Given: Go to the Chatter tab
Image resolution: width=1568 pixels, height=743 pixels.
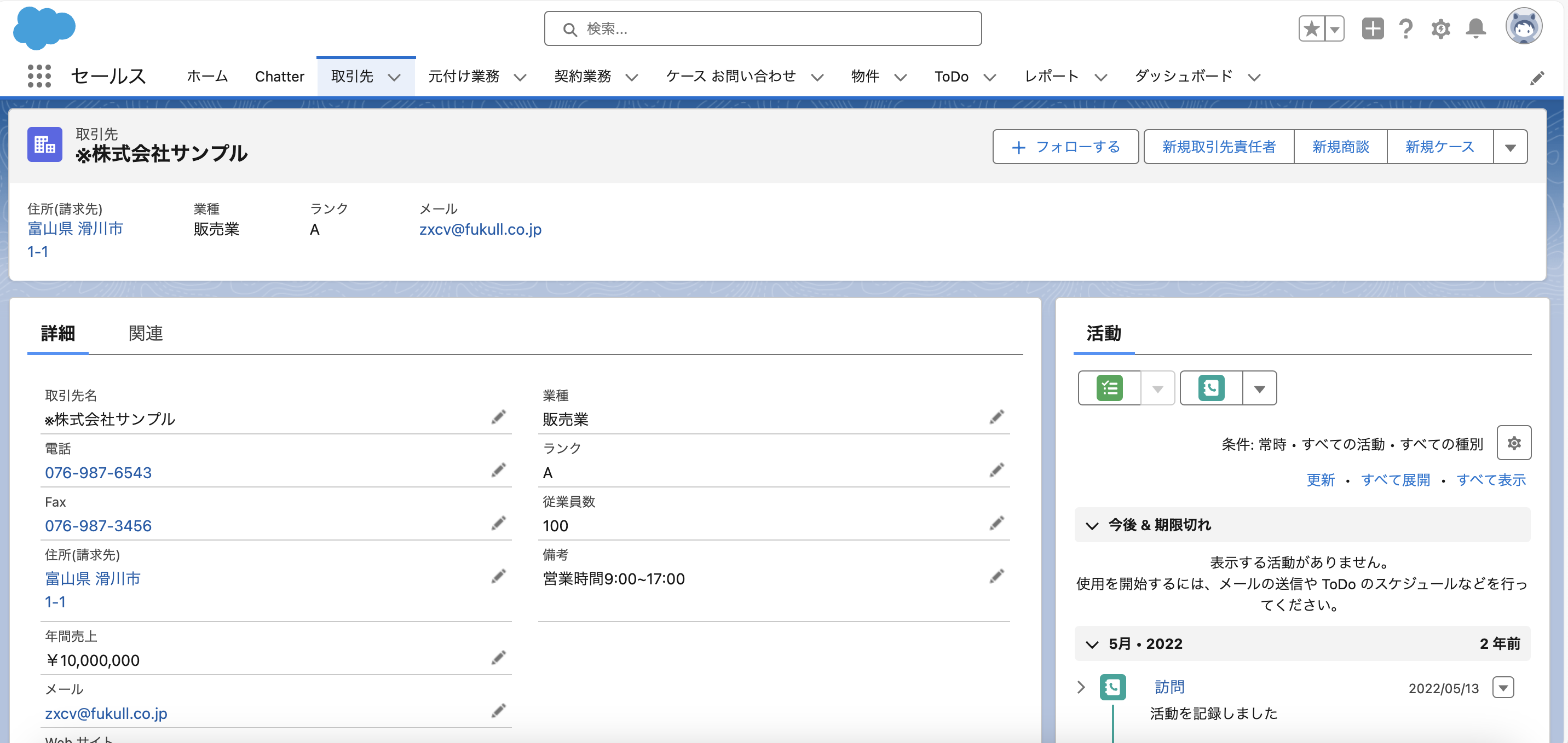Looking at the screenshot, I should 279,77.
